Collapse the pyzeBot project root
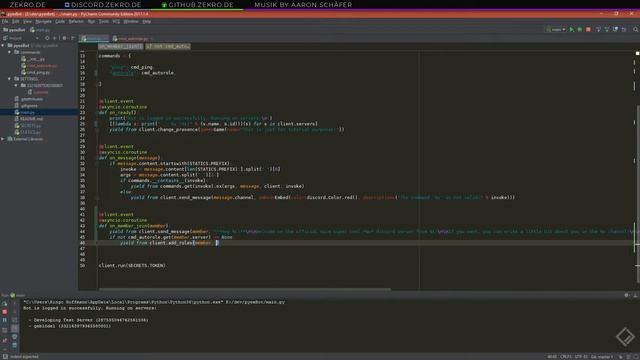Screen dimensions: 640x360 click(3, 45)
